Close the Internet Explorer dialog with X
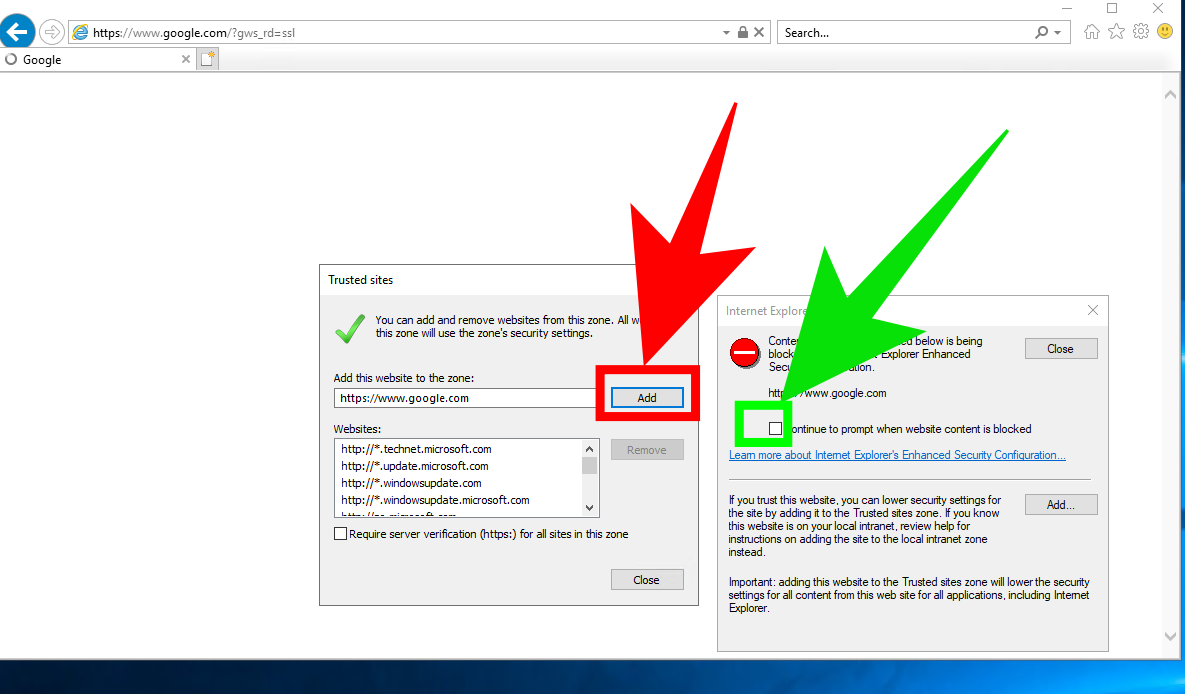This screenshot has width=1185, height=694. pos(1093,310)
